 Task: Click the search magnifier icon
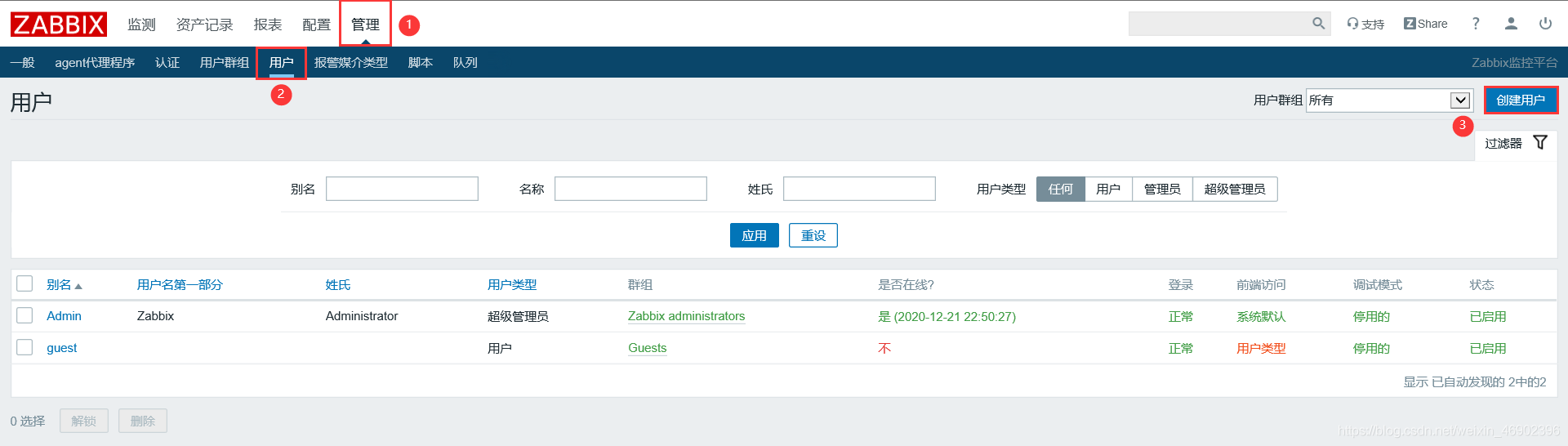[1318, 24]
